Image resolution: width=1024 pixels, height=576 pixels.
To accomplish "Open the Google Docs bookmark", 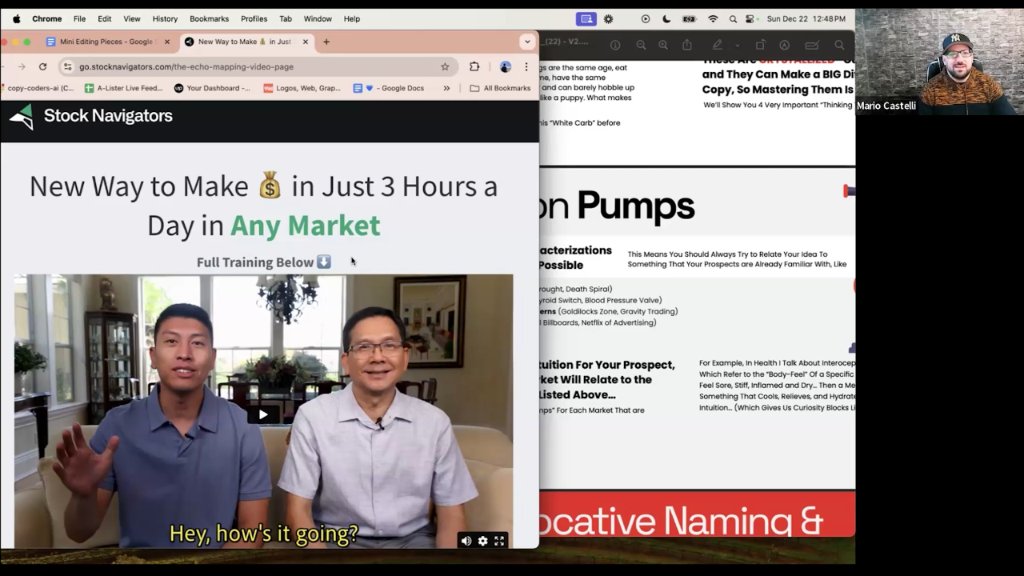I will [389, 88].
